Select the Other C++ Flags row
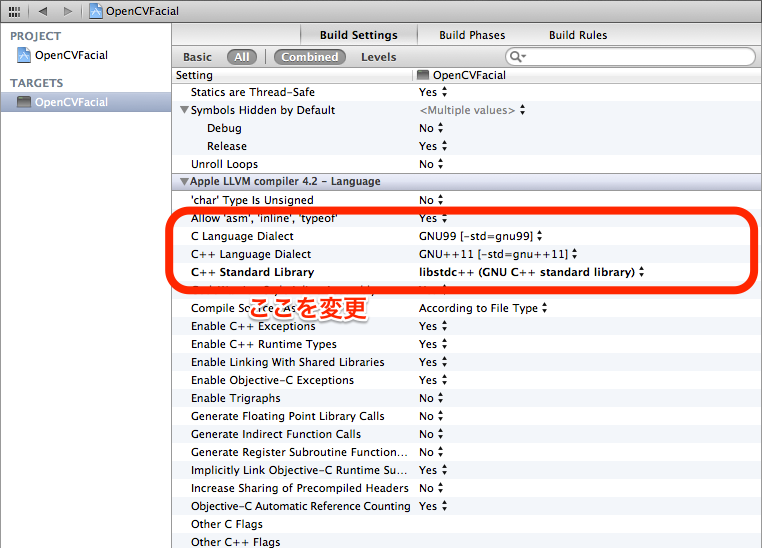Screen dimensions: 762x548 click(x=467, y=541)
